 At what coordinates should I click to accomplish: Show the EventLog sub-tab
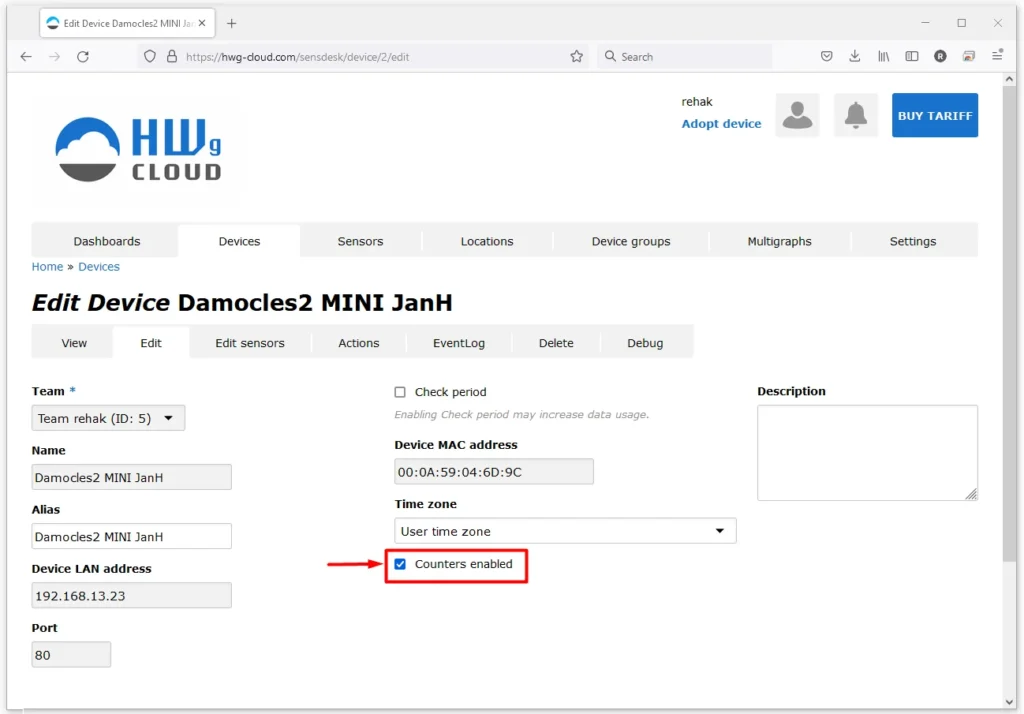point(458,343)
